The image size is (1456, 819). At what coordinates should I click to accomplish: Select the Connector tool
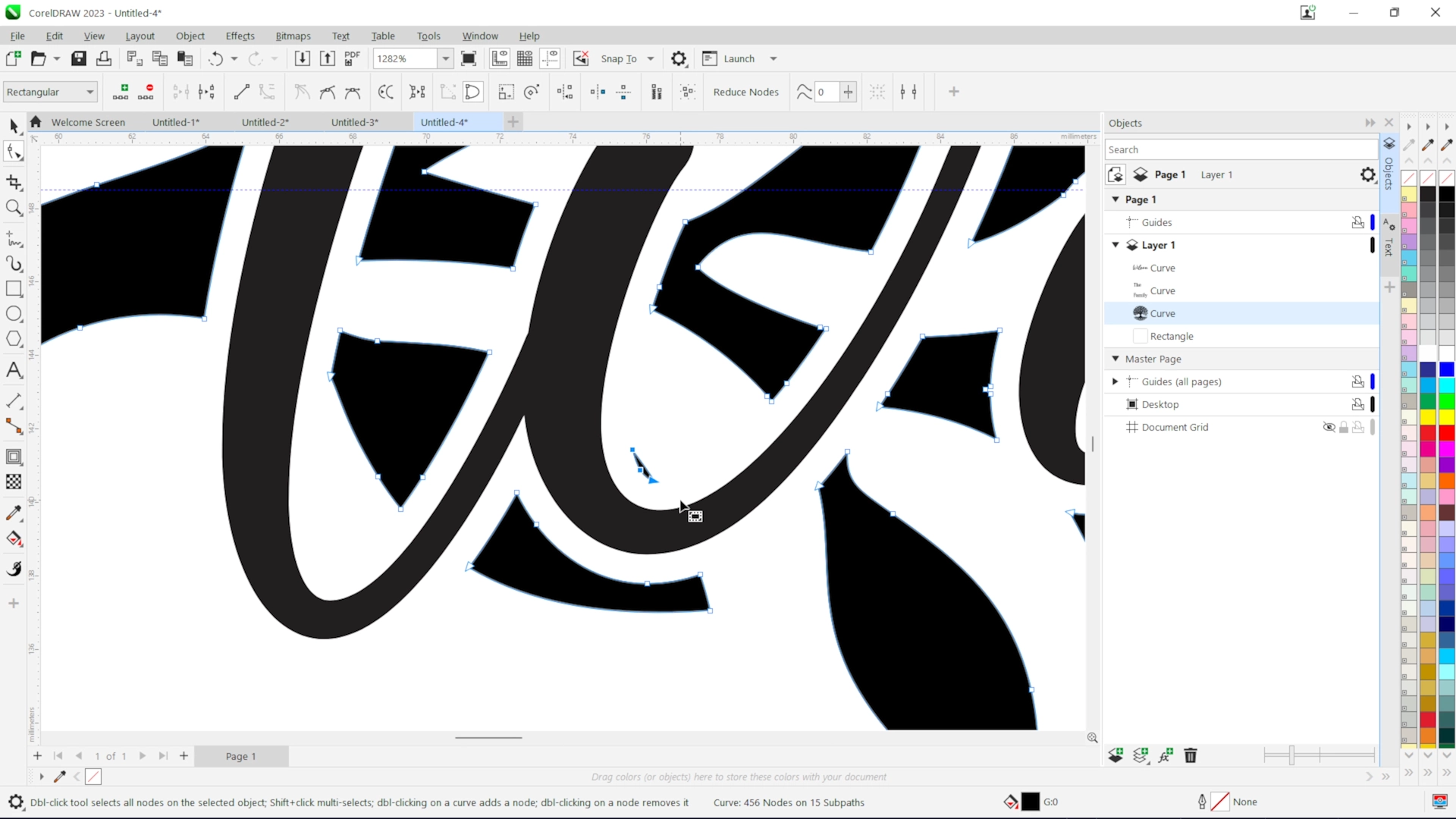click(x=14, y=426)
